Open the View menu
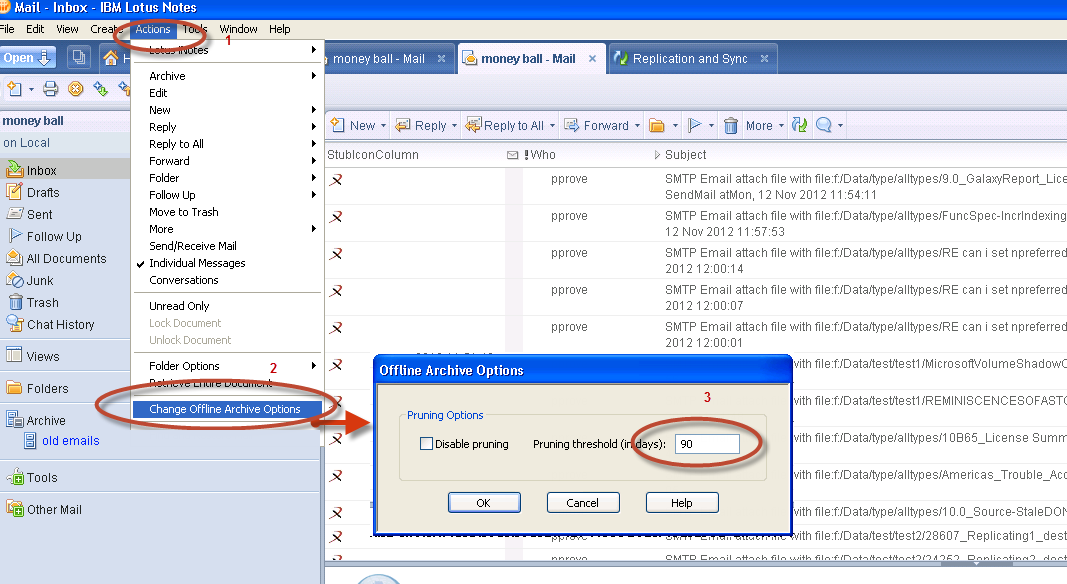The height and width of the screenshot is (584, 1067). point(67,29)
